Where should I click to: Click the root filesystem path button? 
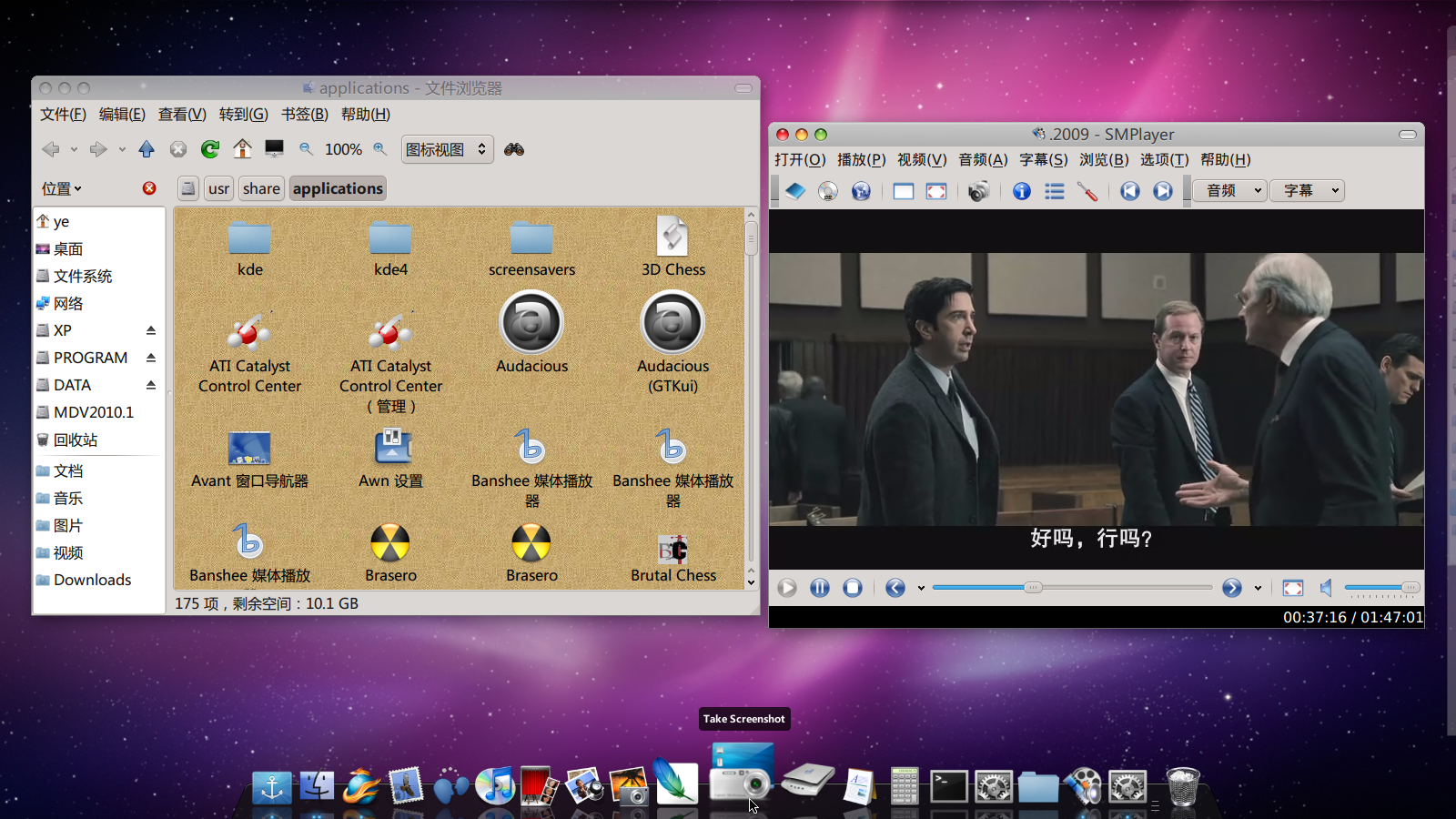tap(188, 188)
